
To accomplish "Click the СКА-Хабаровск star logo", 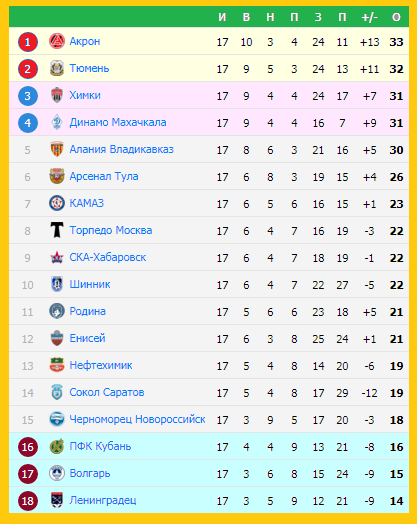I will 57,257.
